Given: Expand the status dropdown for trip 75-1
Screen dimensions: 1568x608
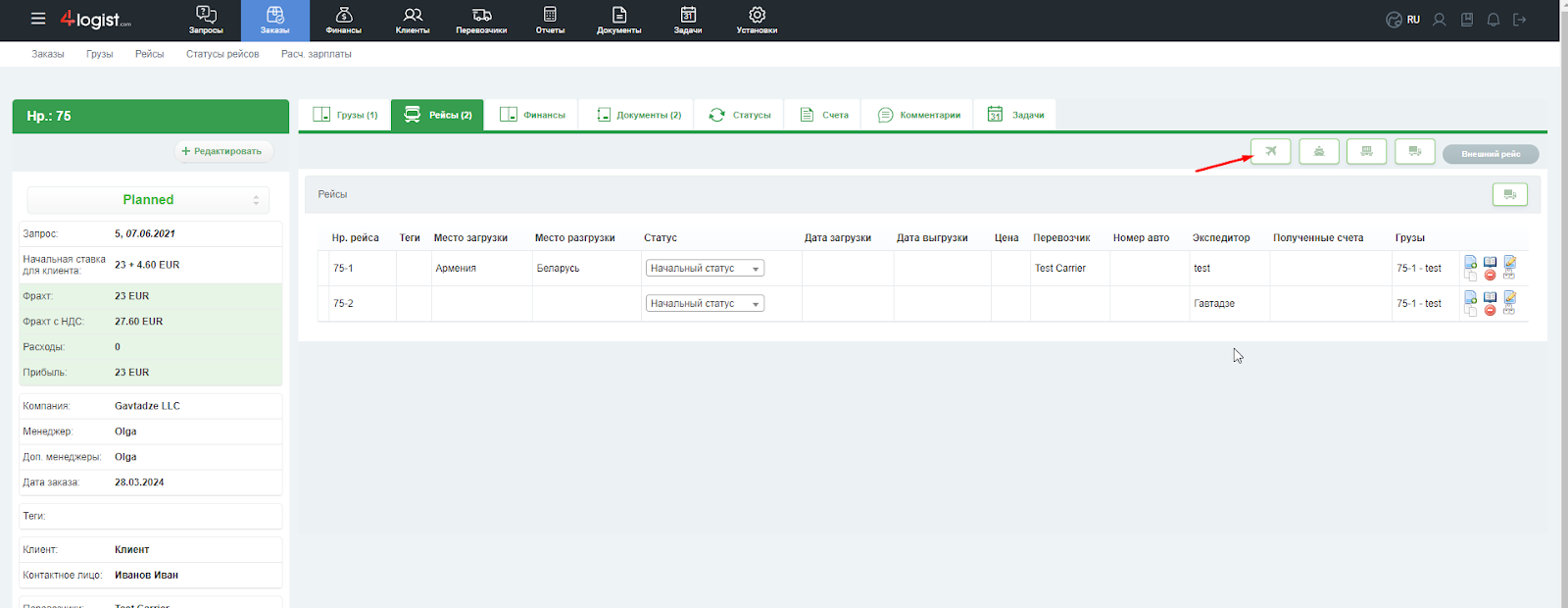Looking at the screenshot, I should (x=705, y=269).
